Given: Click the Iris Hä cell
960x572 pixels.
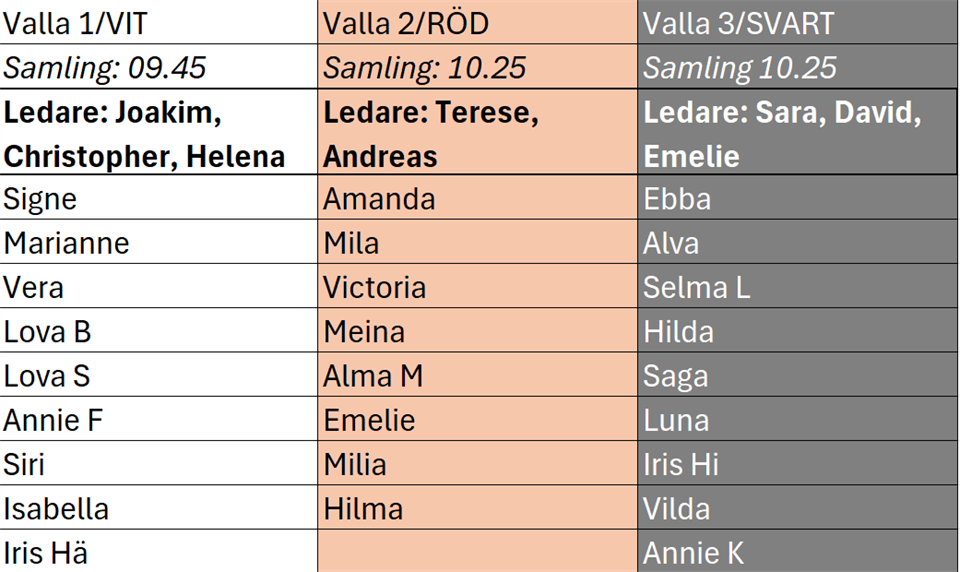Looking at the screenshot, I should point(159,551).
